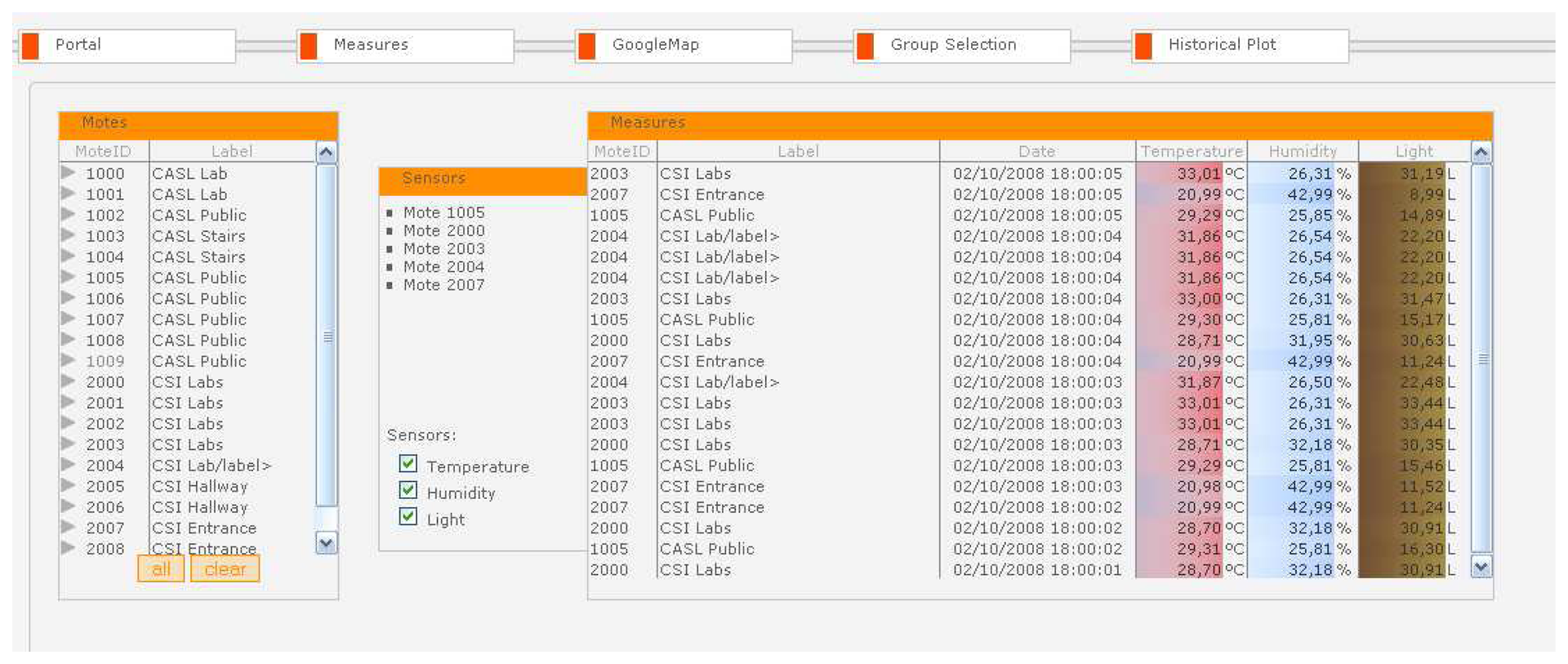
Task: Select Mote 1005 in Sensors list
Action: (443, 212)
